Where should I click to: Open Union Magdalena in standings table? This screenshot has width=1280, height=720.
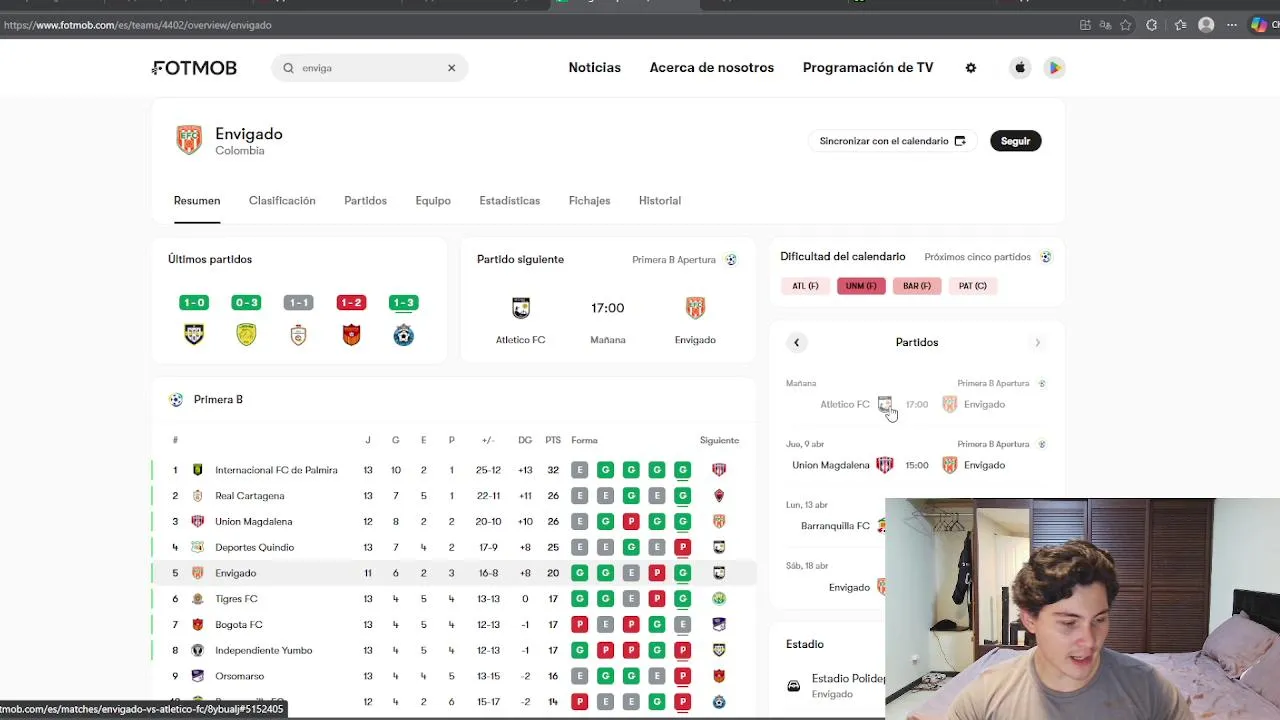[454, 522]
